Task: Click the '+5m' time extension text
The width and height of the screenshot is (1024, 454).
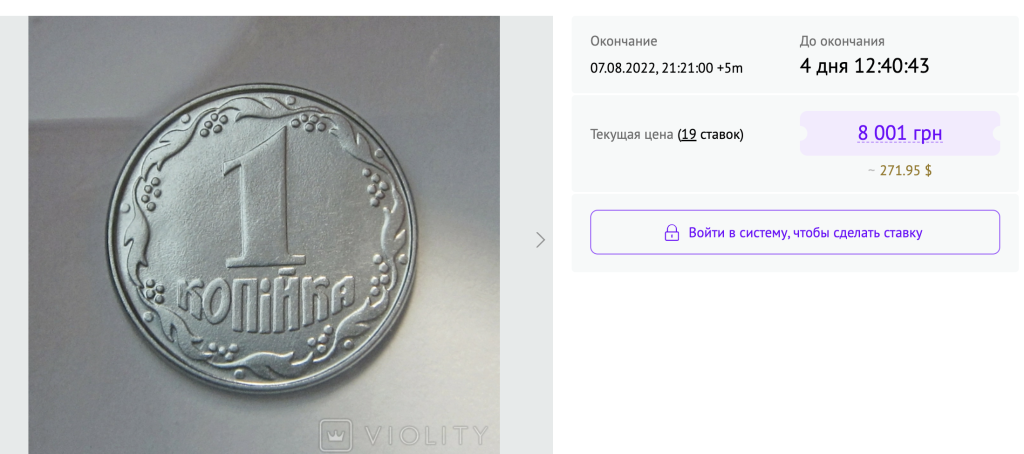Action: pos(730,68)
